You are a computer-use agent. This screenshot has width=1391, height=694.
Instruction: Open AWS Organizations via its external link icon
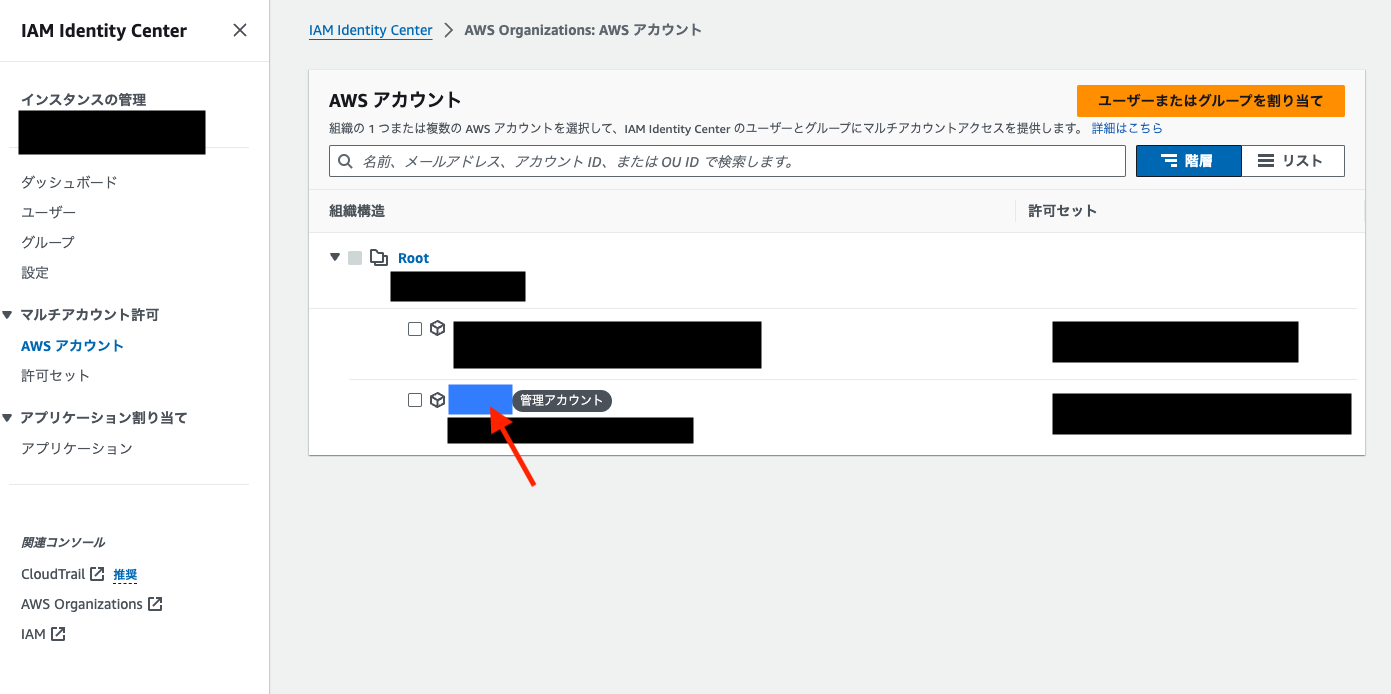156,603
